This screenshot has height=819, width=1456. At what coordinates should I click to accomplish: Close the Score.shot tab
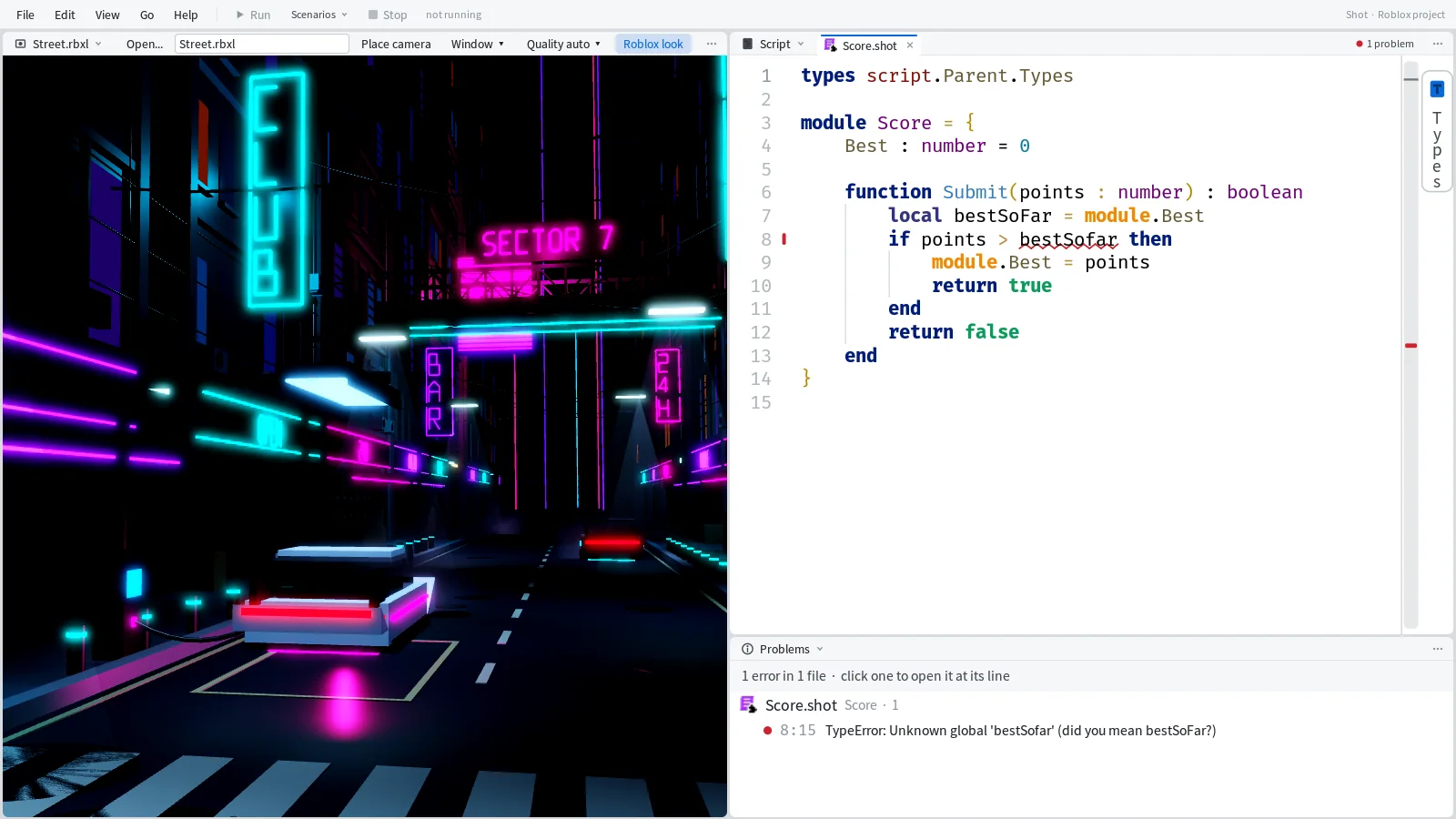910,45
